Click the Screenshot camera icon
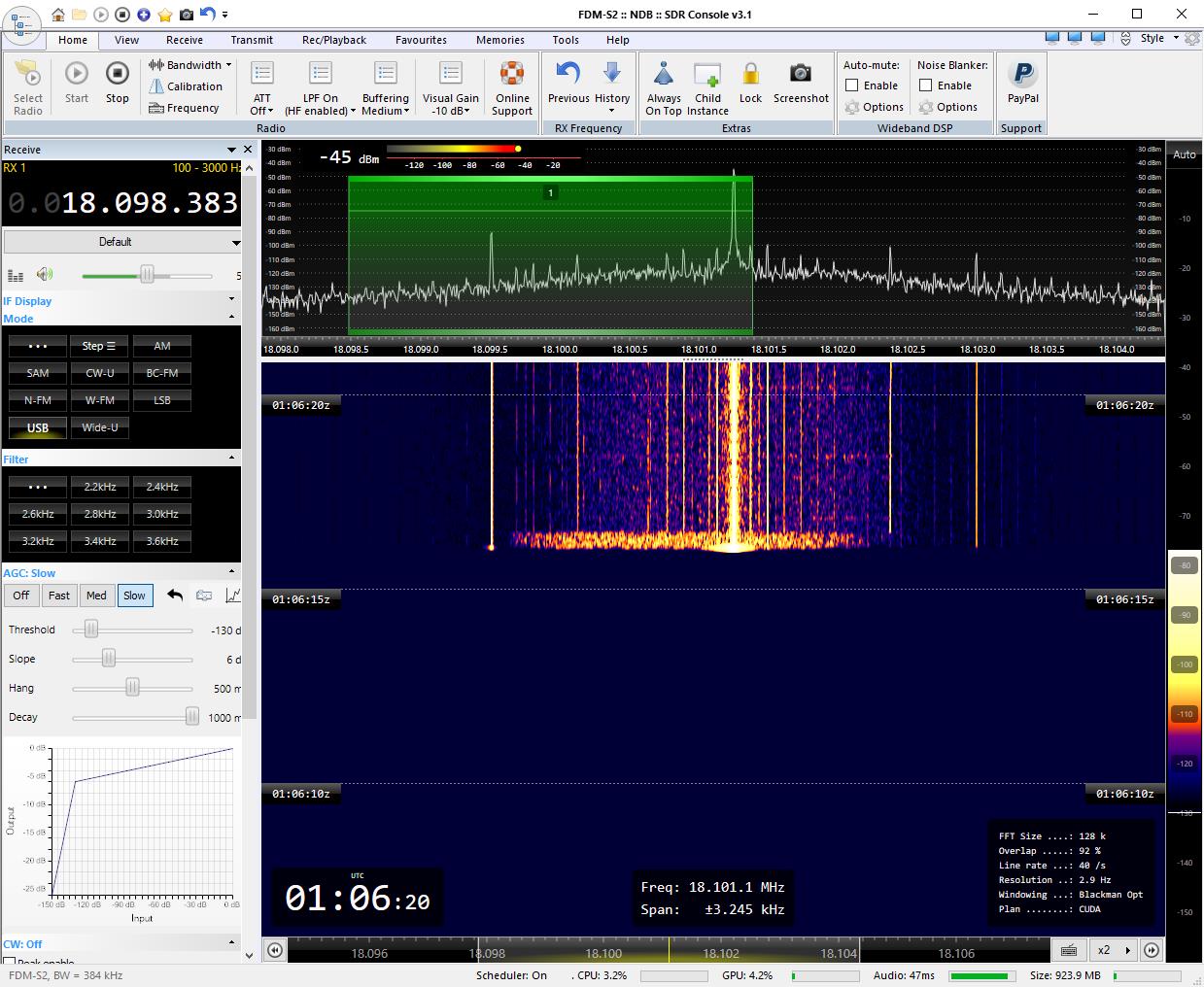The height and width of the screenshot is (987, 1204). click(800, 75)
